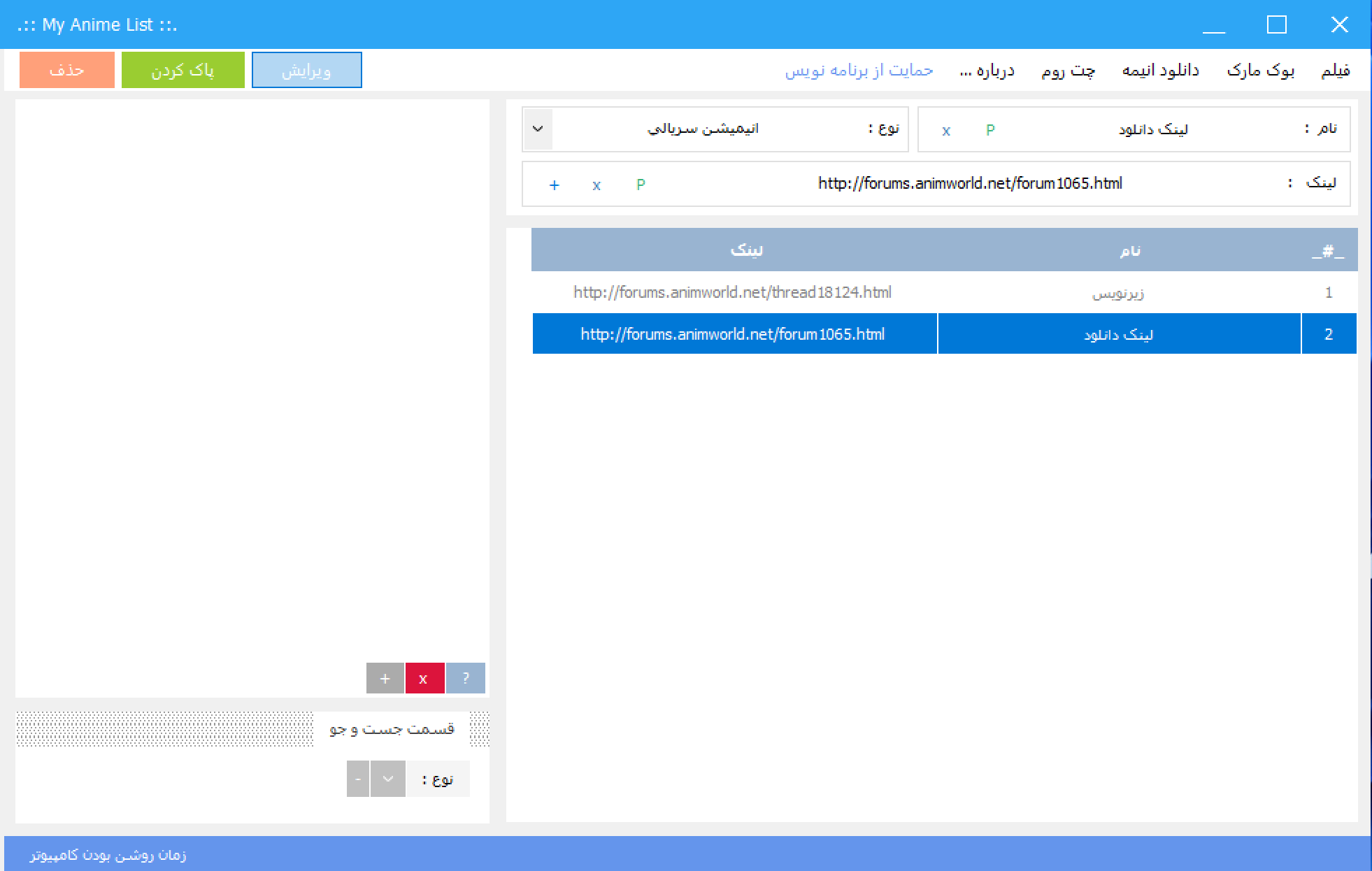Click the ? help icon above the search section
The image size is (1372, 871).
464,677
